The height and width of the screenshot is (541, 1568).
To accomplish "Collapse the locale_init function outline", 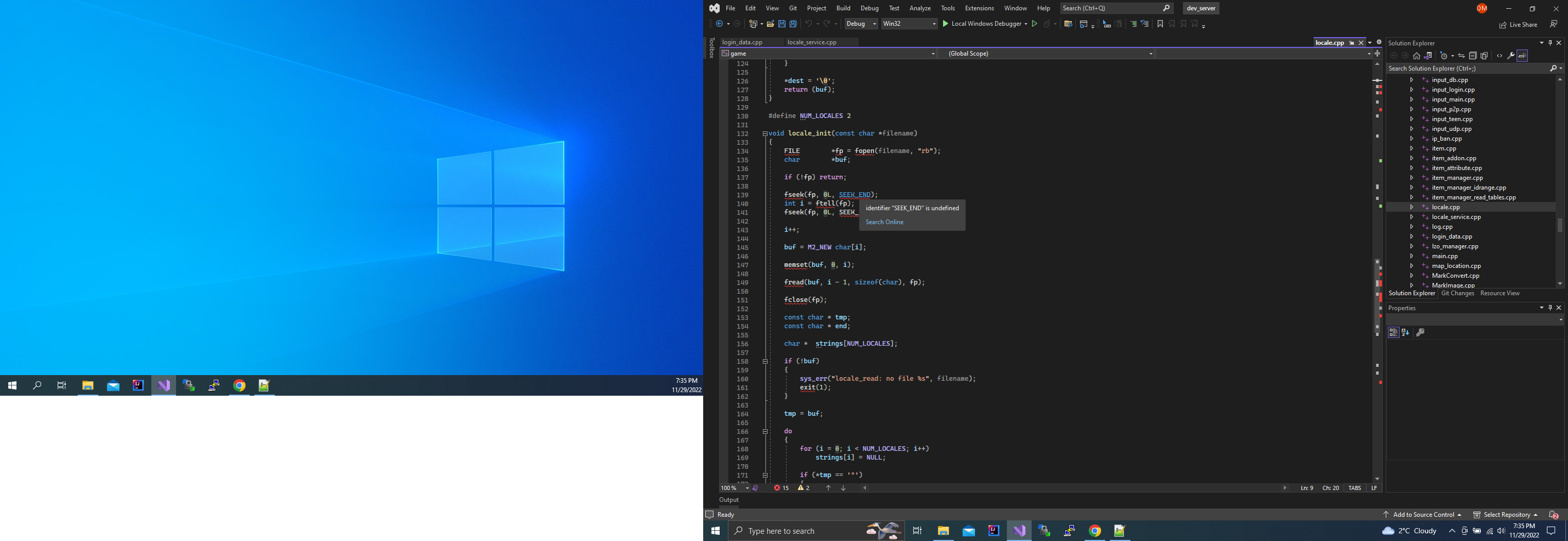I will click(x=764, y=133).
